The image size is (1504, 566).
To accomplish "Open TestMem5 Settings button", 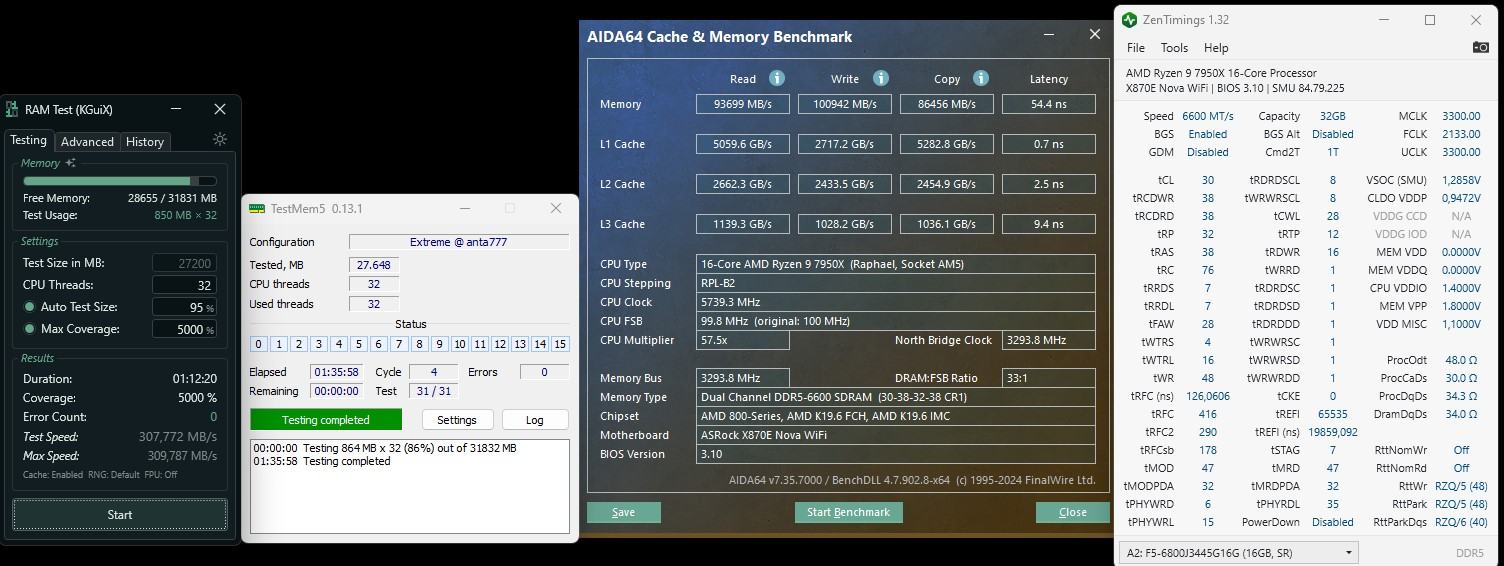I will [457, 420].
